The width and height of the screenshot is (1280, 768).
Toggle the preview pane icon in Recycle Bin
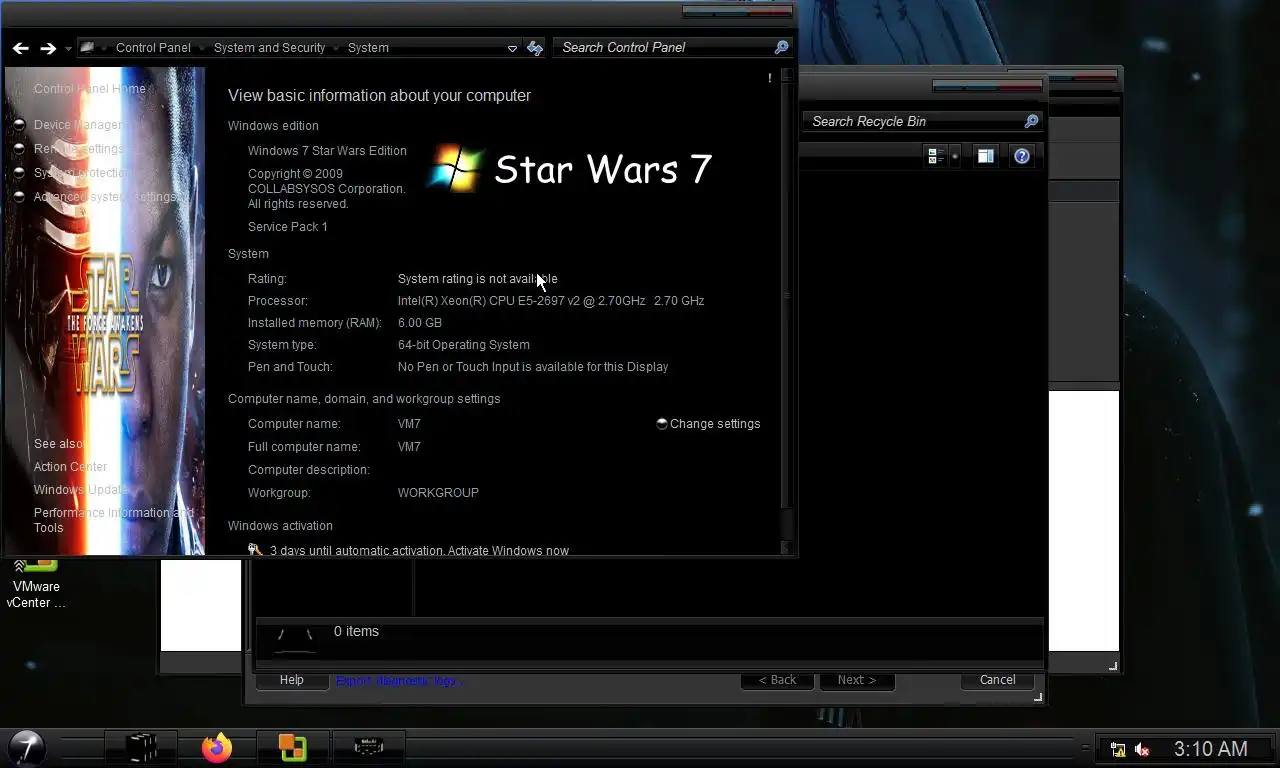[986, 156]
